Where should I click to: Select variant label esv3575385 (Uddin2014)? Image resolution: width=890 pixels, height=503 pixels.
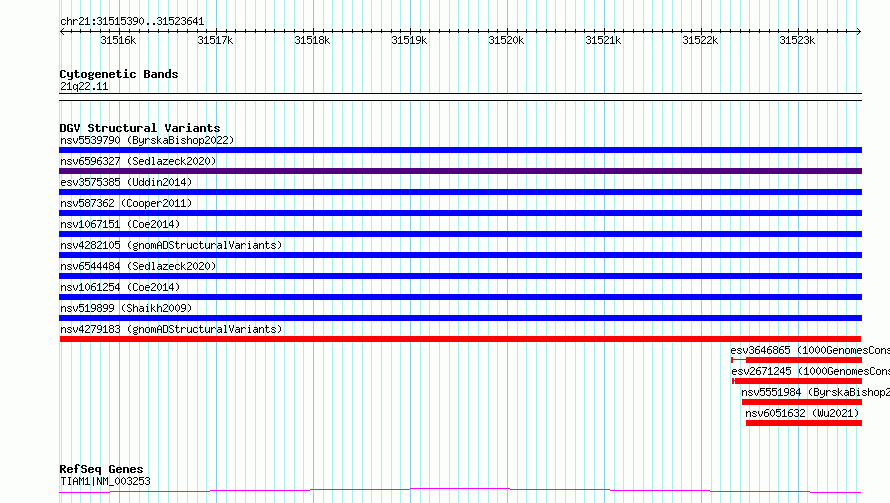coord(126,182)
